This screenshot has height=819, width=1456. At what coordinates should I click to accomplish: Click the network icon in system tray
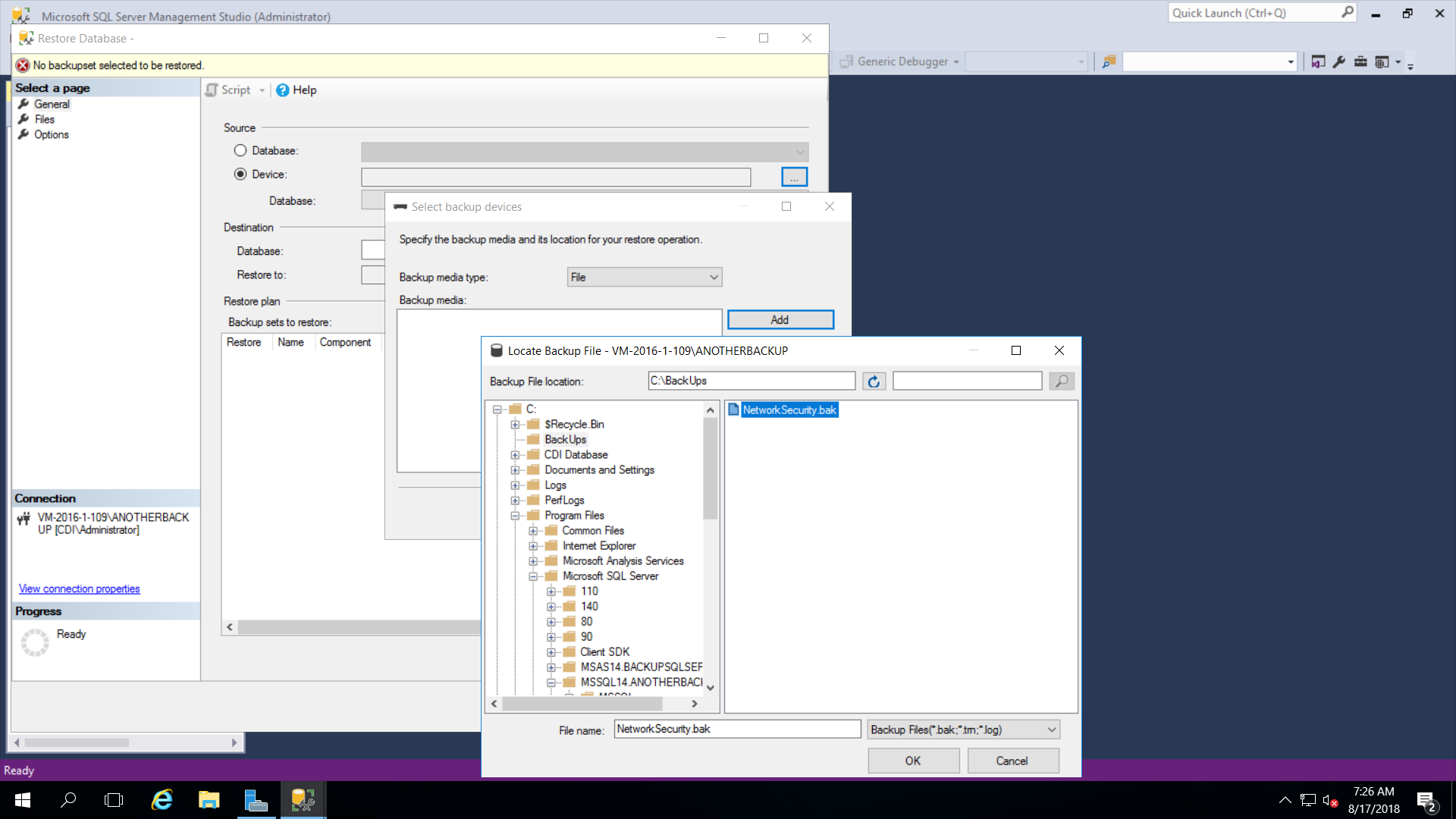[1307, 800]
